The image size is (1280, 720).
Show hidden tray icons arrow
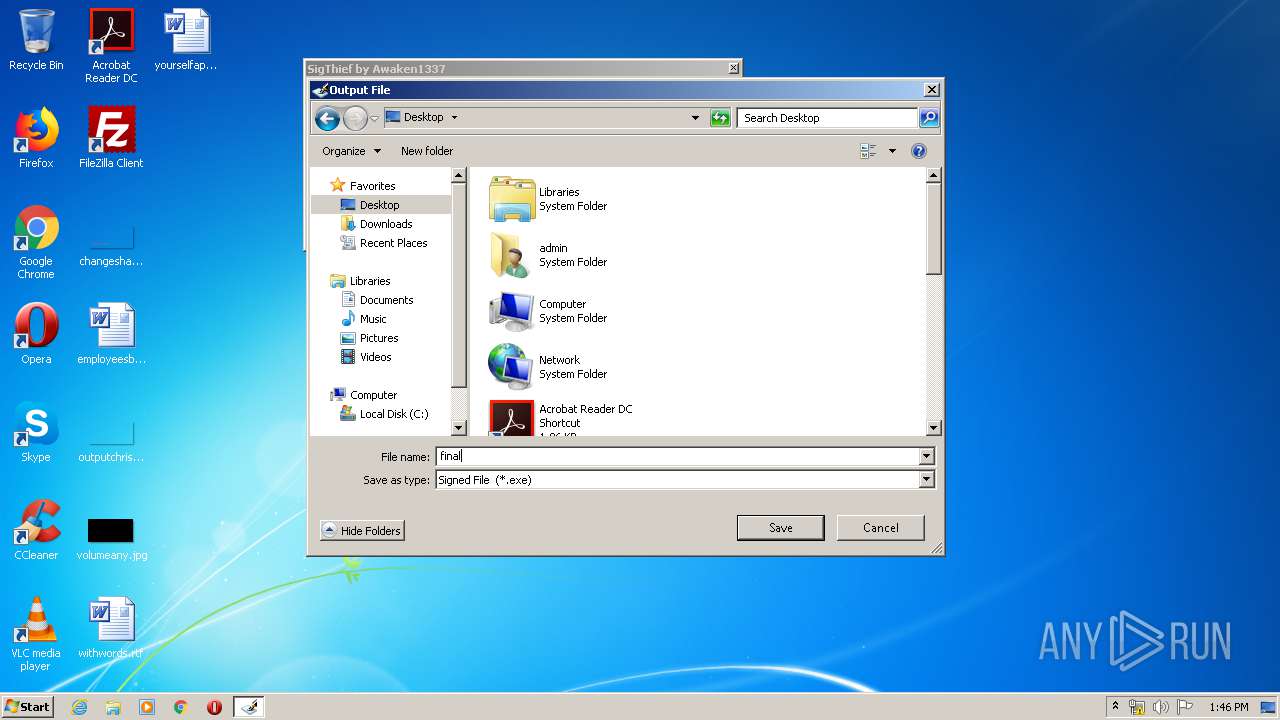(x=1115, y=707)
